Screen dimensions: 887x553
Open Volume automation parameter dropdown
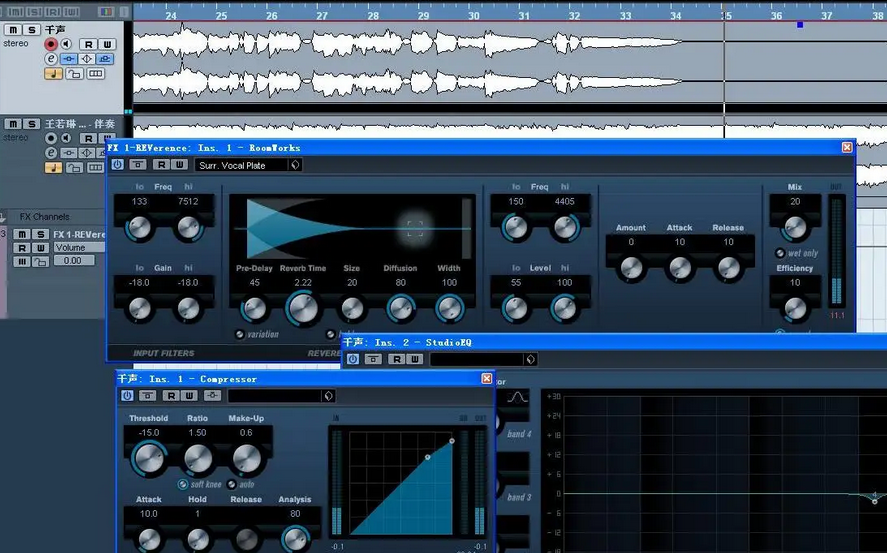79,248
